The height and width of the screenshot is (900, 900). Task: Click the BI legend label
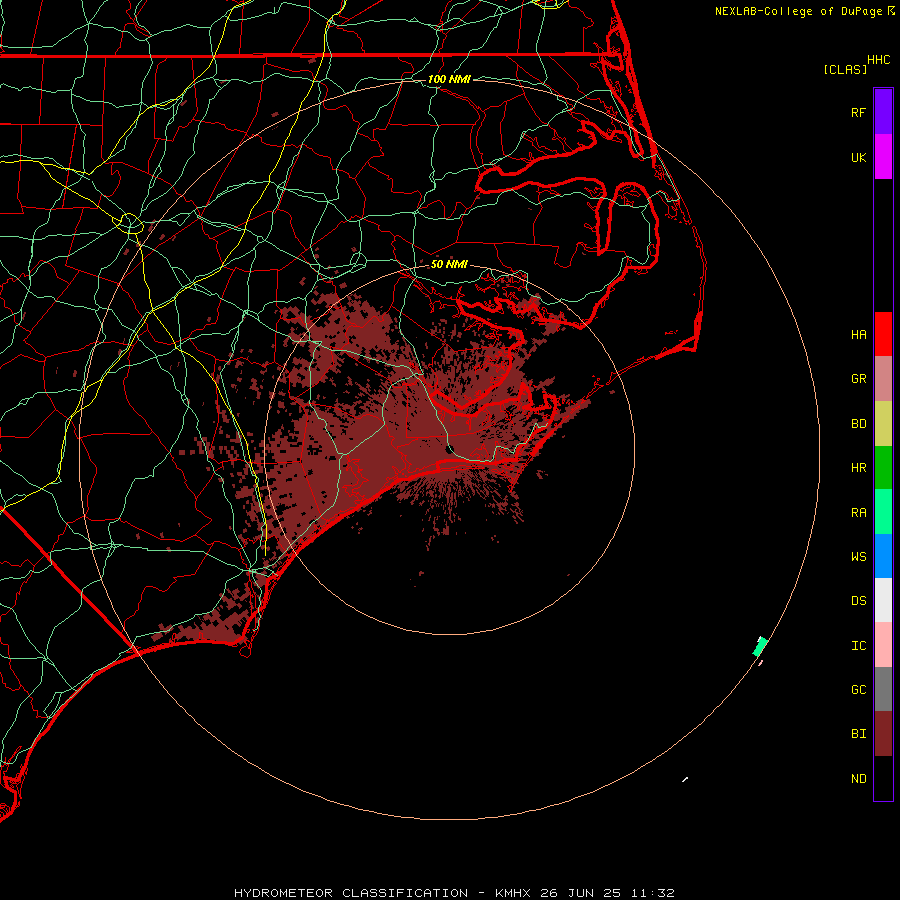tap(858, 734)
